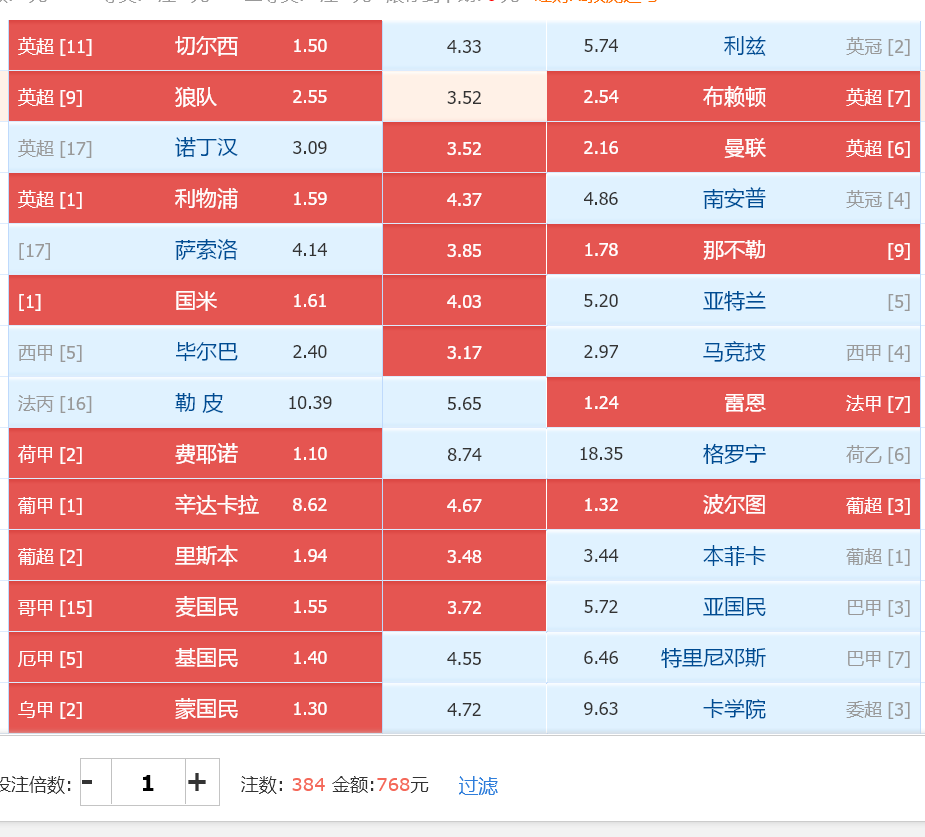
Task: Toggle 国米 home win odds 1.61
Action: pos(195,301)
